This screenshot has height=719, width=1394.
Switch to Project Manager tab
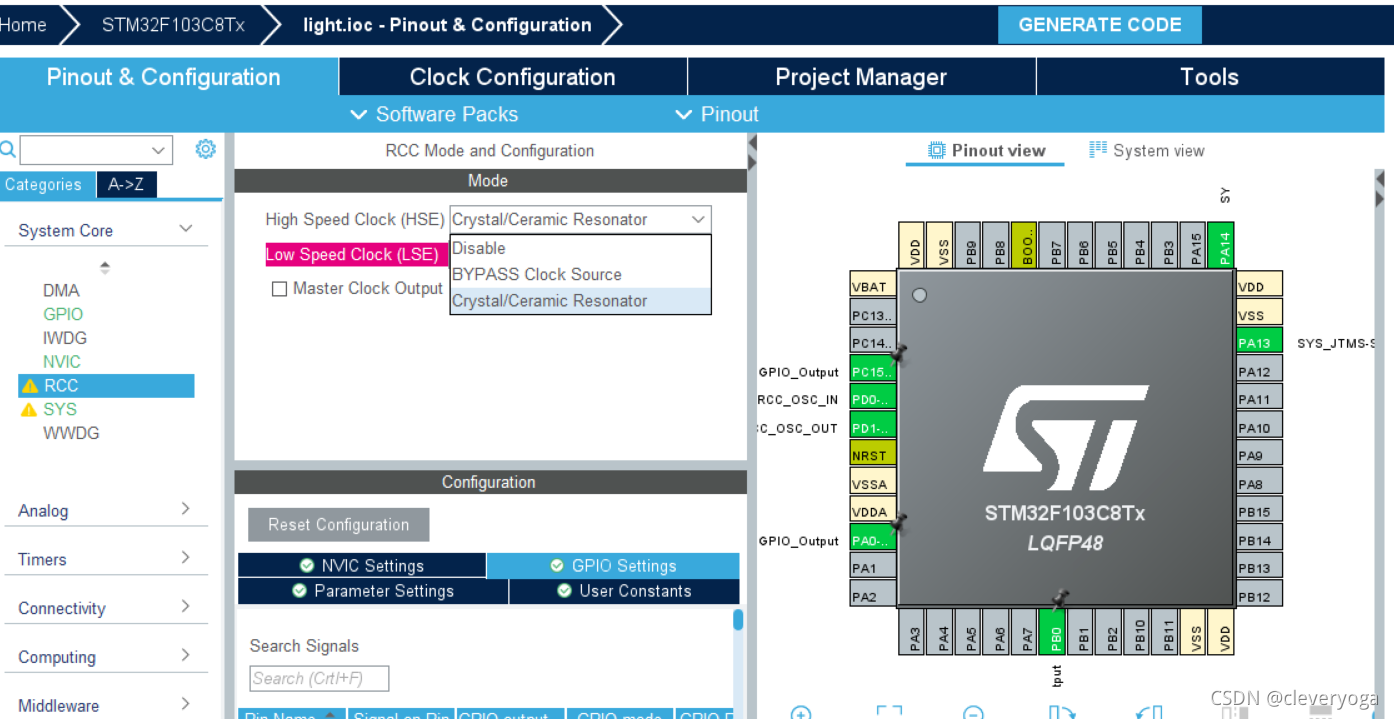861,77
